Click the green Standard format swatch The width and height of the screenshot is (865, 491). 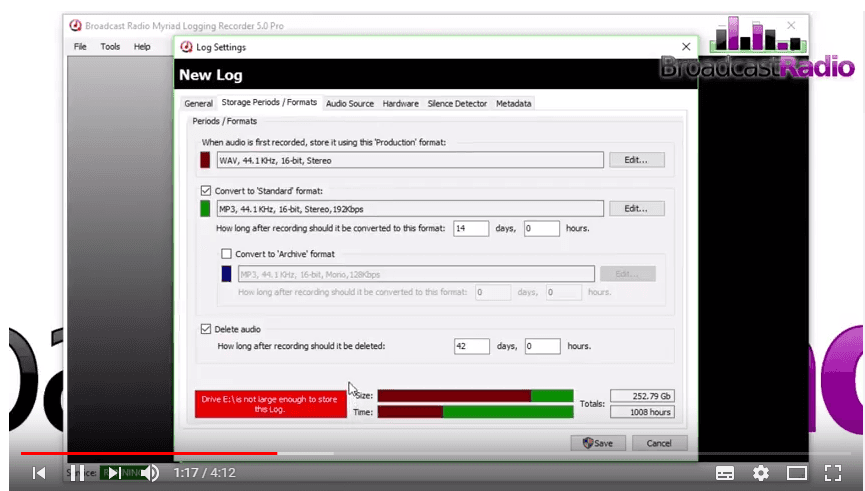[x=205, y=209]
